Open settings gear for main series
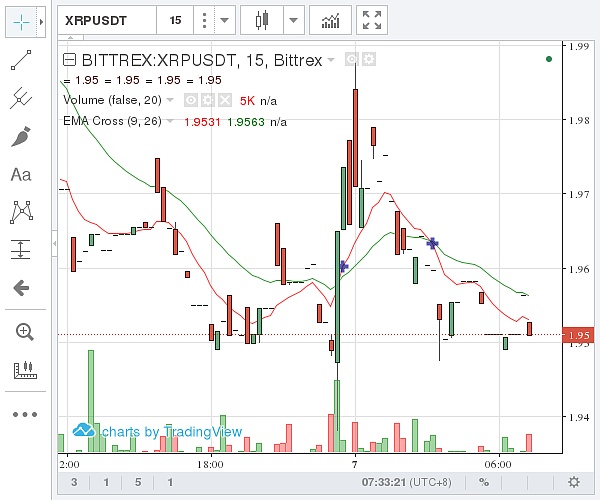The width and height of the screenshot is (600, 500). point(369,59)
